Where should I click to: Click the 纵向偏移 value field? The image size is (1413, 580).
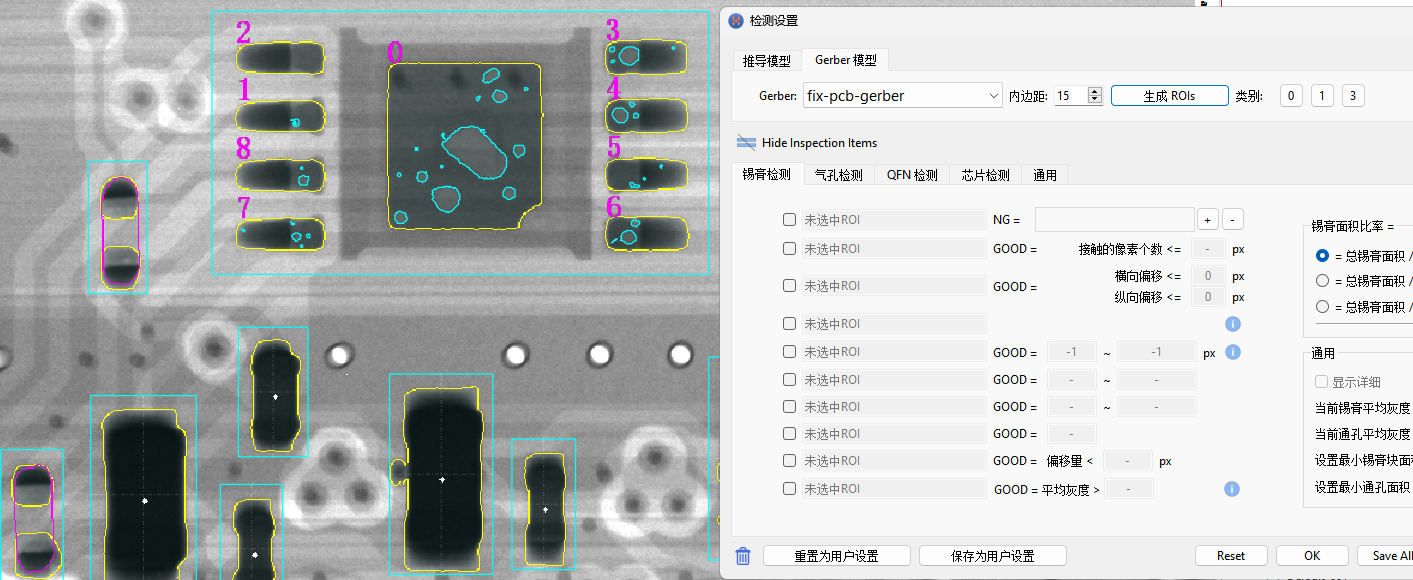click(1208, 297)
